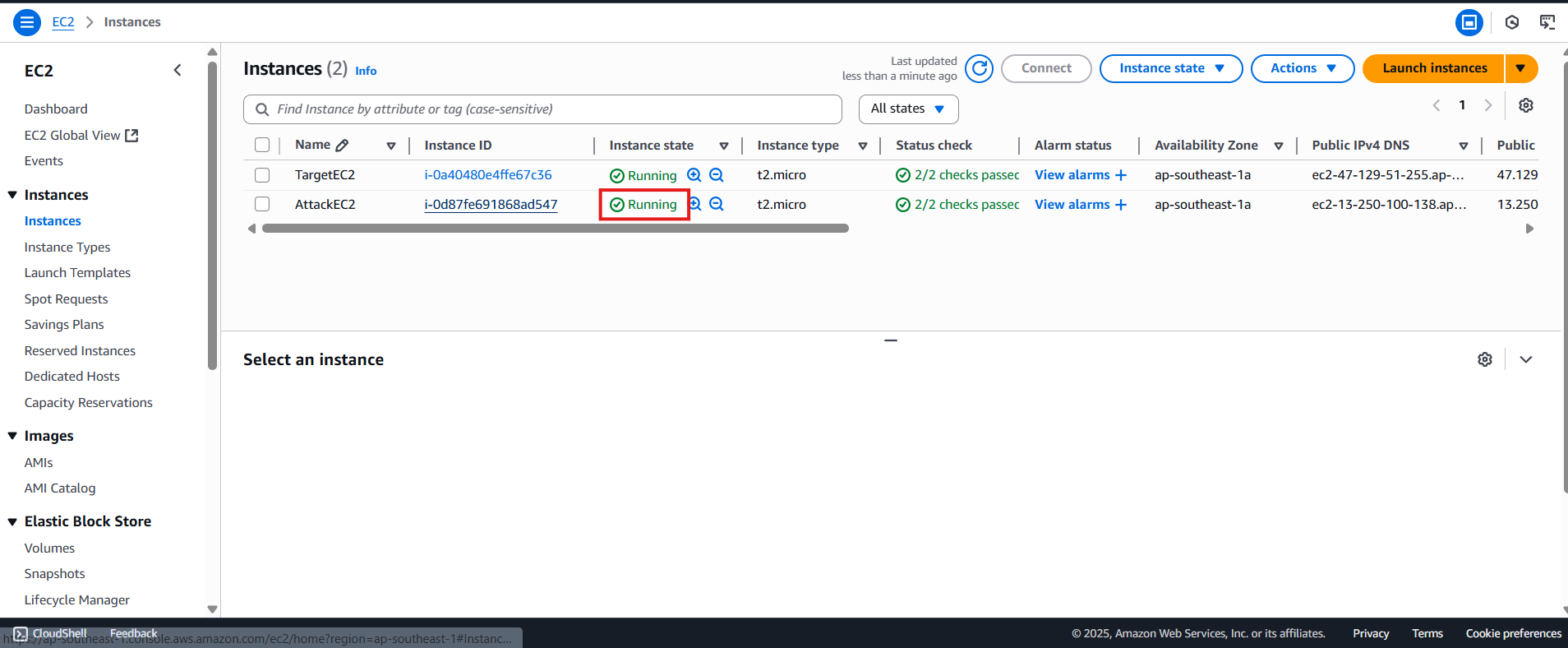Add alarm plus for TargetEC2
The width and height of the screenshot is (1568, 648).
(1121, 175)
